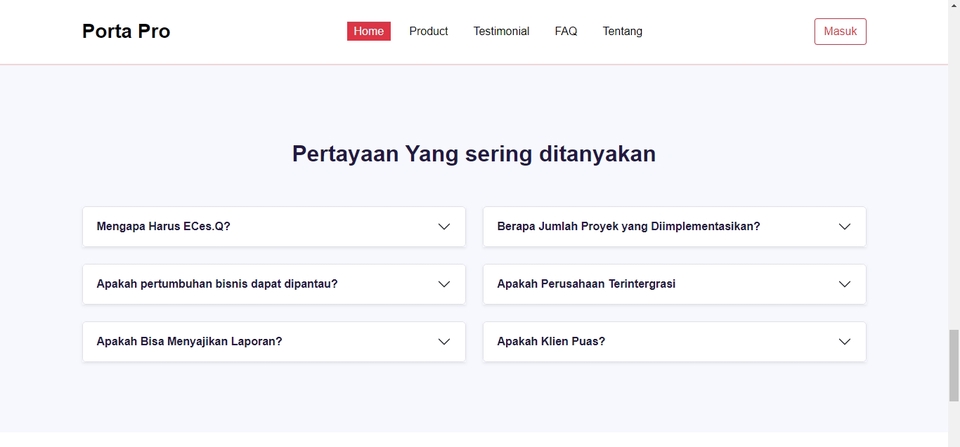Click chevron icon beside Apakah pertumbuhan bisnis question
The height and width of the screenshot is (447, 960).
click(x=444, y=284)
